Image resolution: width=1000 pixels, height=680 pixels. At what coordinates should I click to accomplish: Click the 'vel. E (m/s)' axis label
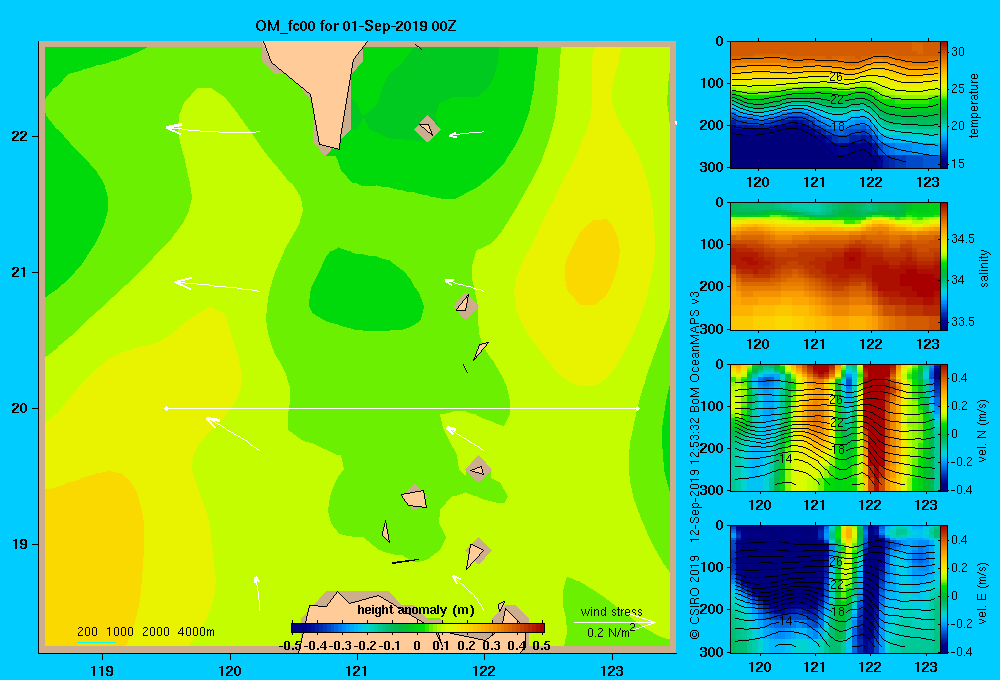983,593
